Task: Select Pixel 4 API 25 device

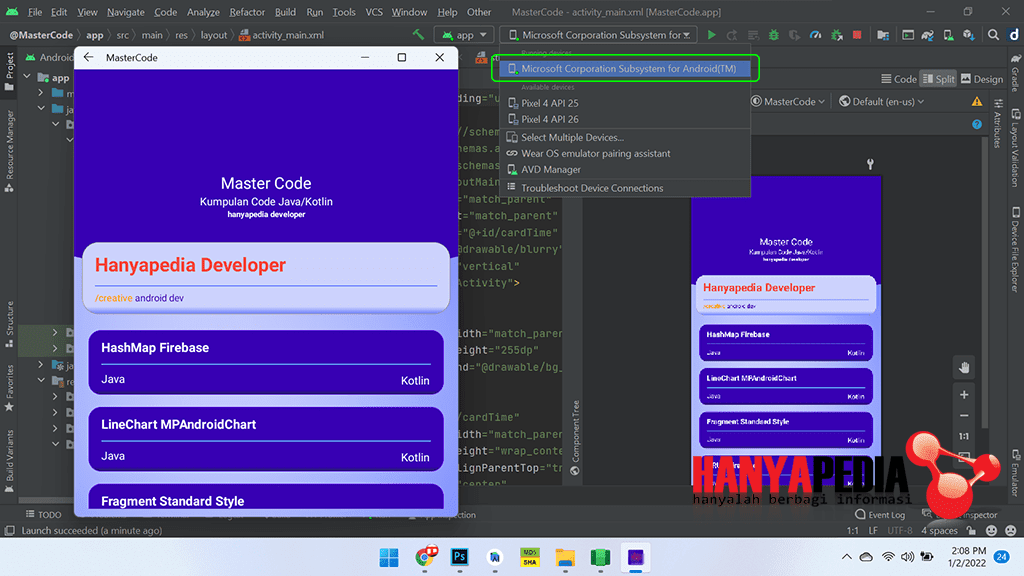Action: pyautogui.click(x=625, y=103)
